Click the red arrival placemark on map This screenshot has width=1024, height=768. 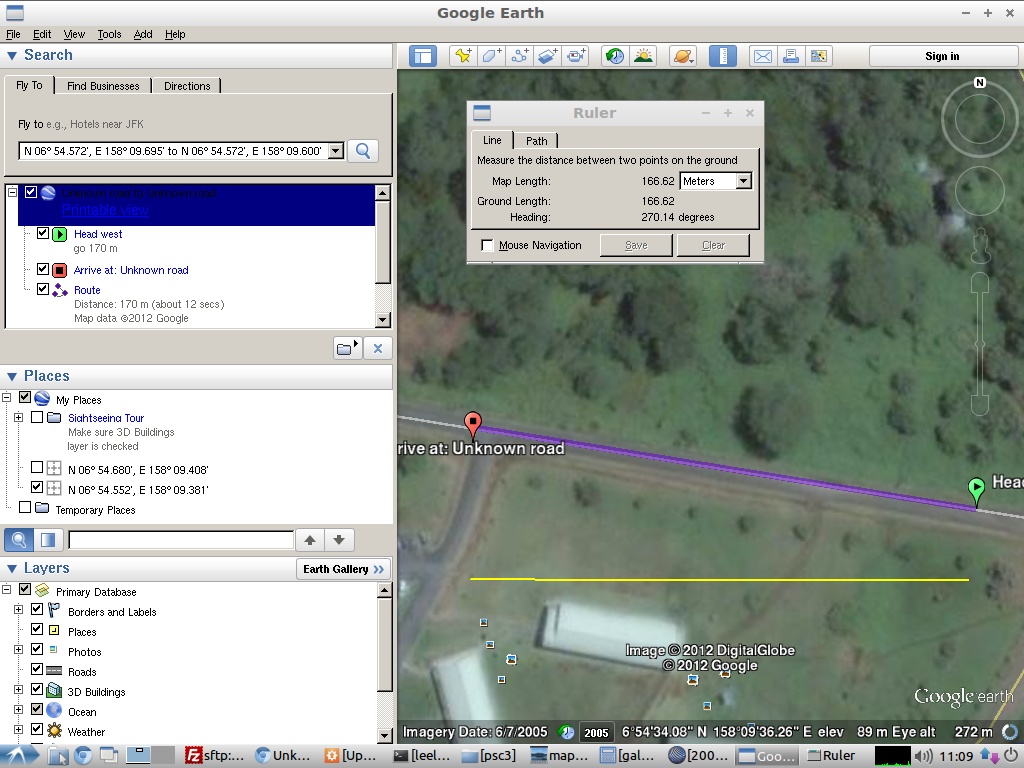(x=473, y=423)
